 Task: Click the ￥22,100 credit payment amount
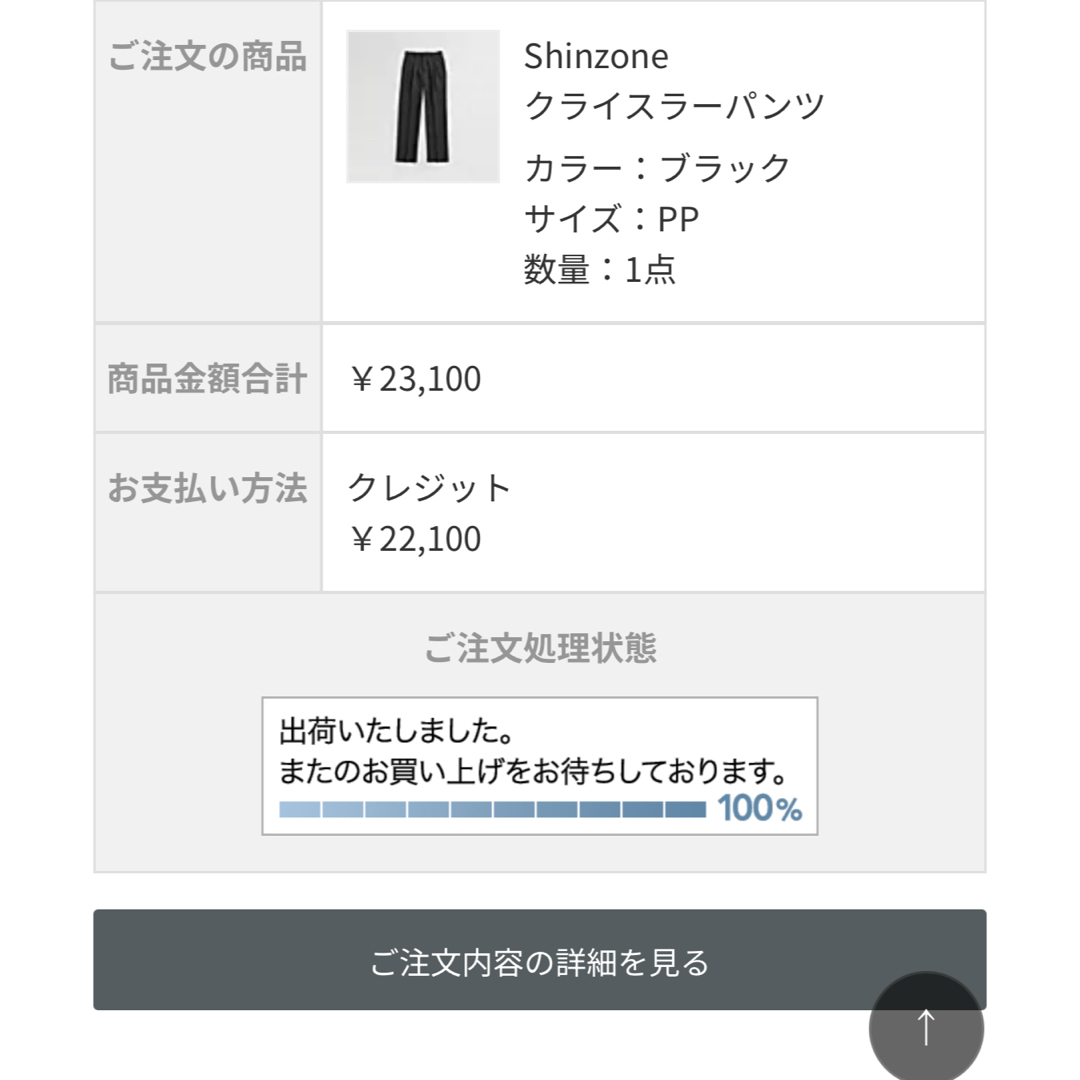[415, 539]
